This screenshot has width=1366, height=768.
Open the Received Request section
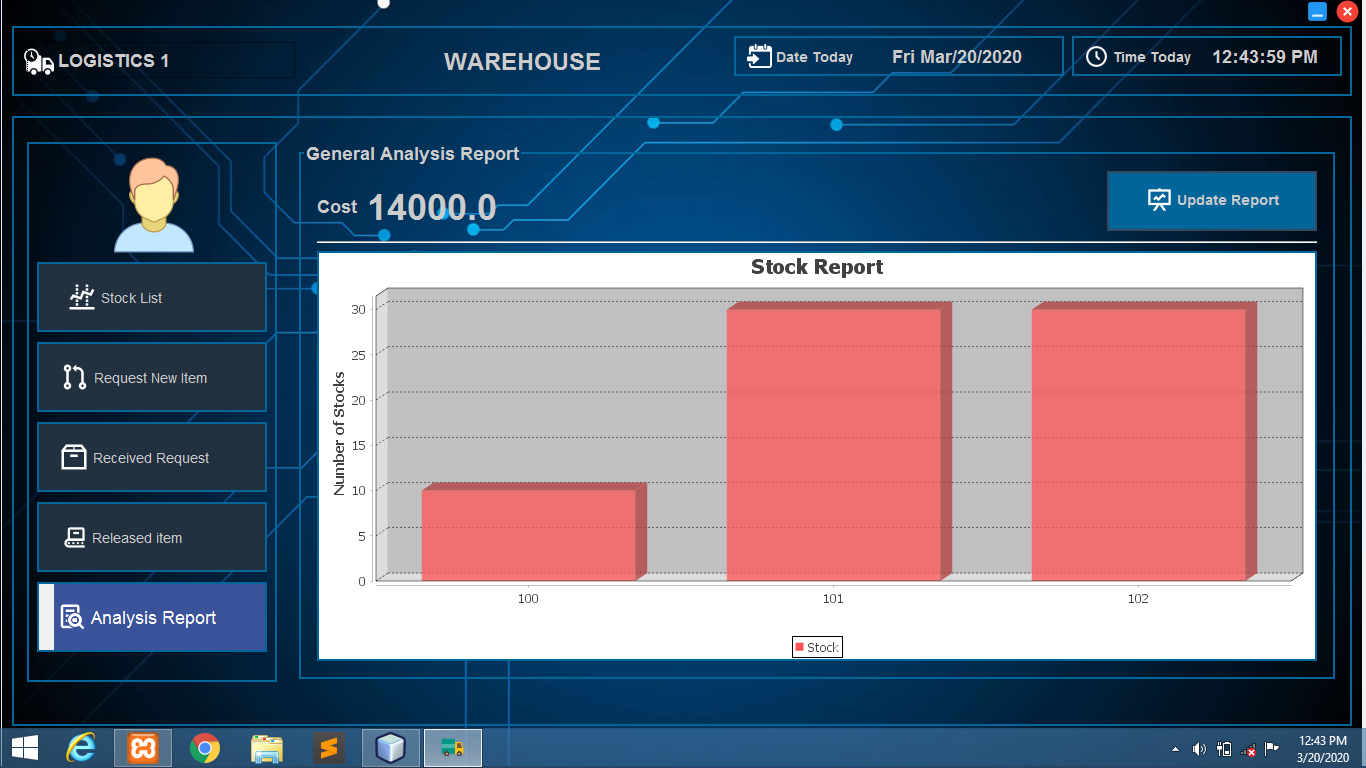[152, 457]
